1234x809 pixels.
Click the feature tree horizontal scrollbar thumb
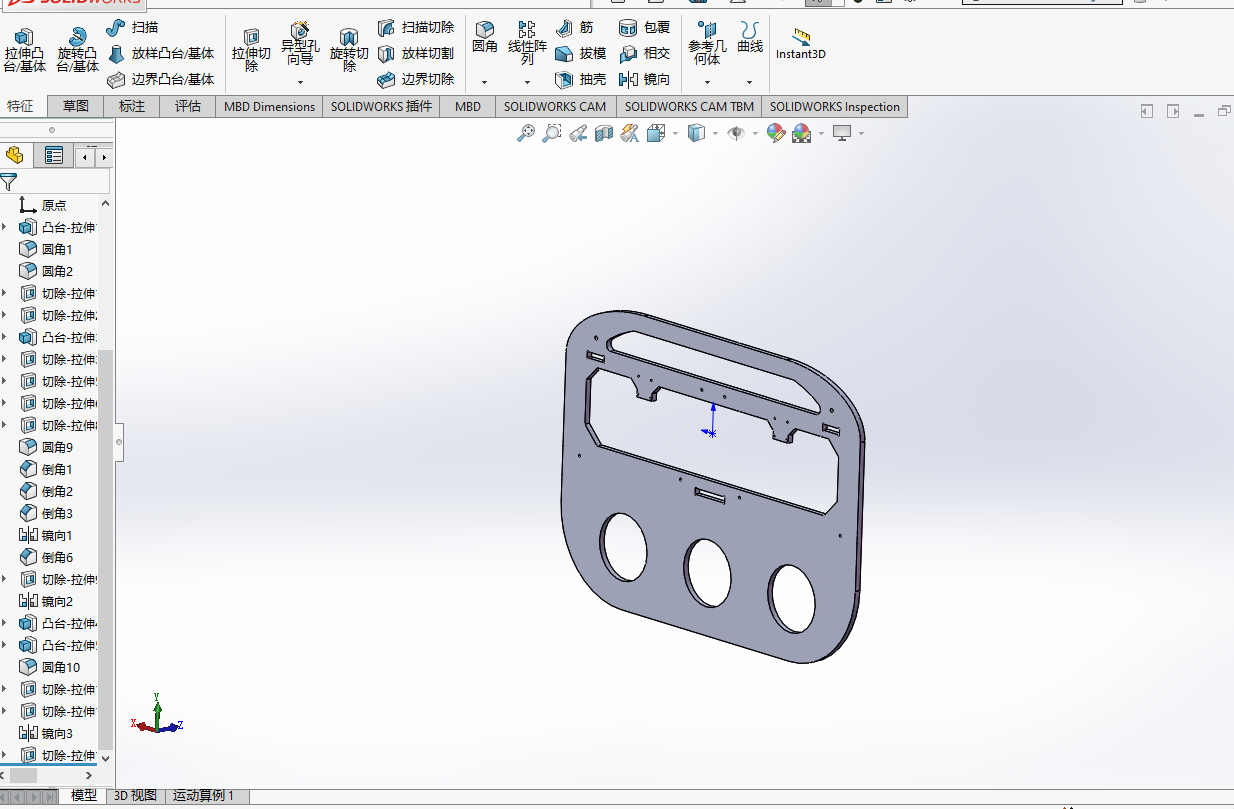[x=23, y=775]
